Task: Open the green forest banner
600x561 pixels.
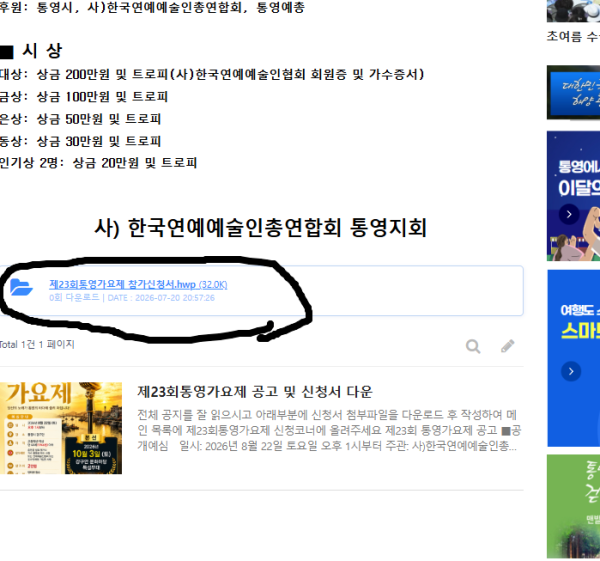Action: [573, 506]
